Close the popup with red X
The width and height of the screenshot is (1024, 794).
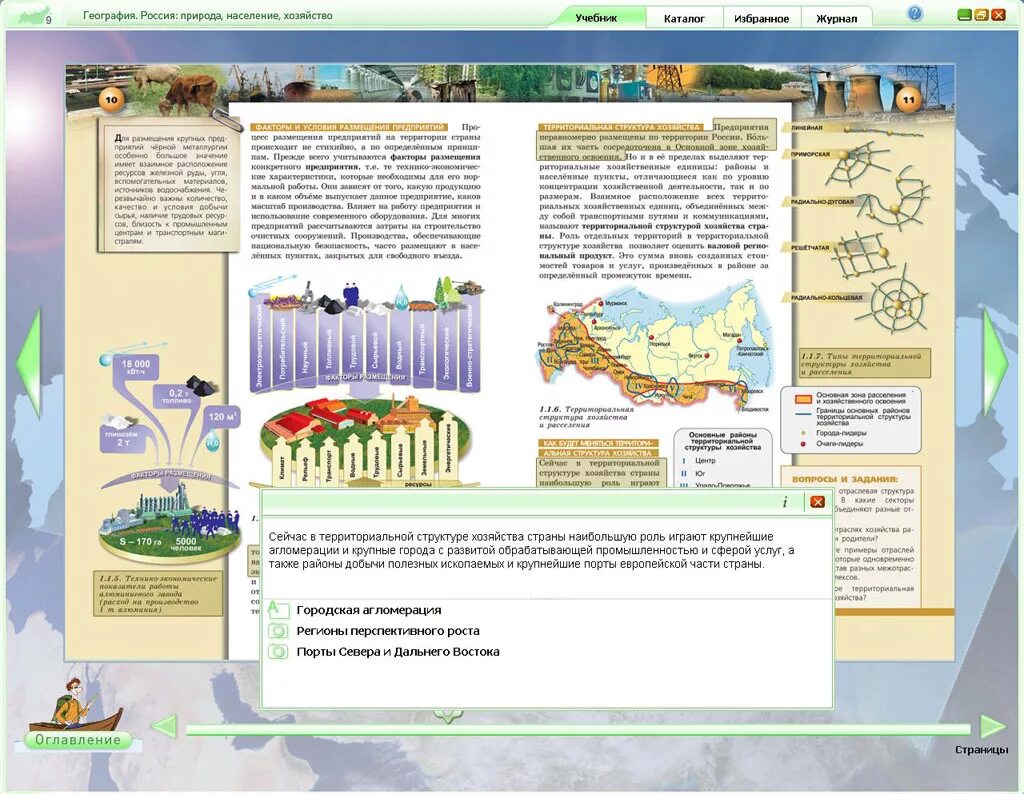point(817,501)
